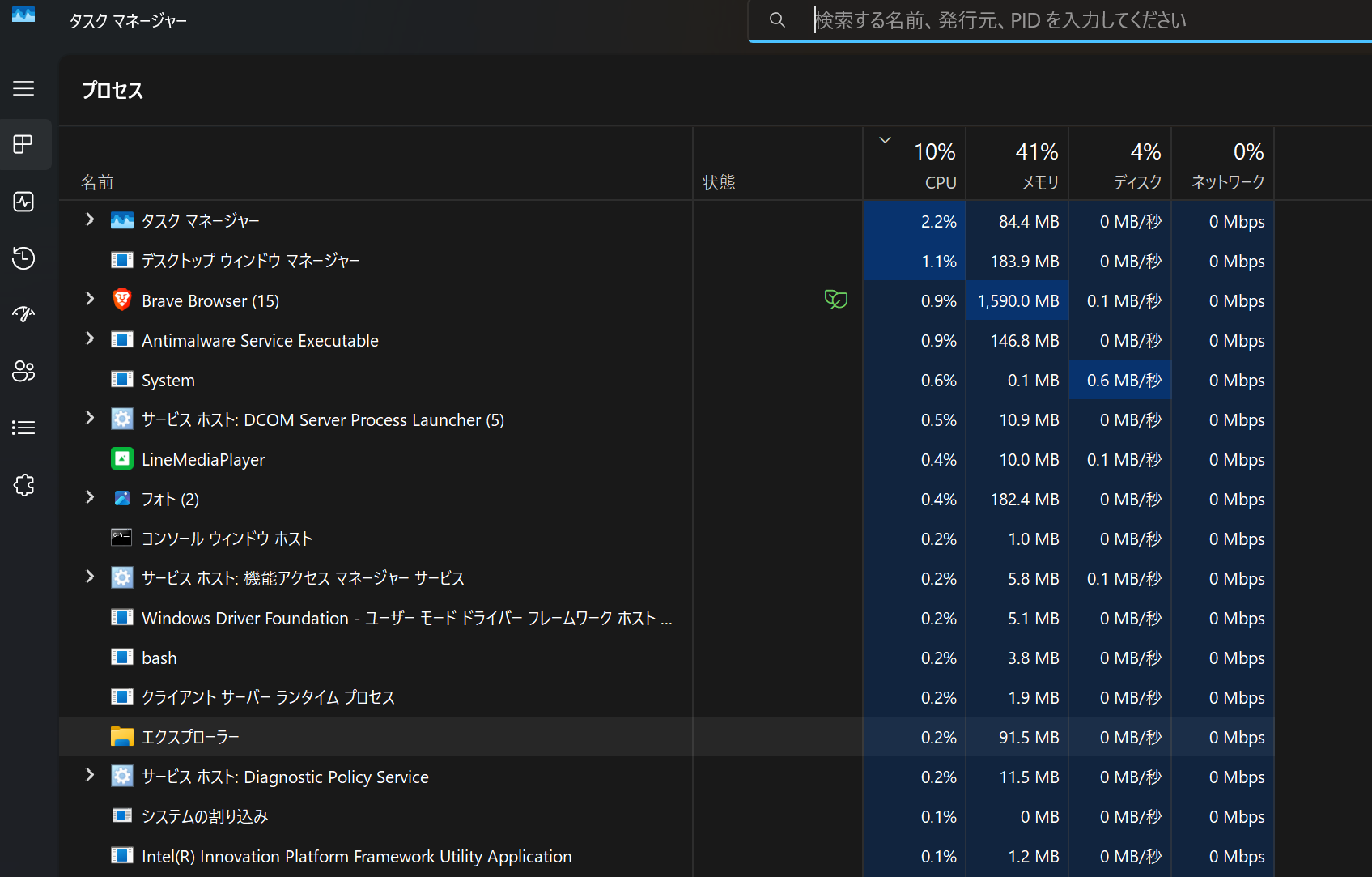This screenshot has height=877, width=1372.
Task: Select the bash process name
Action: tap(159, 658)
